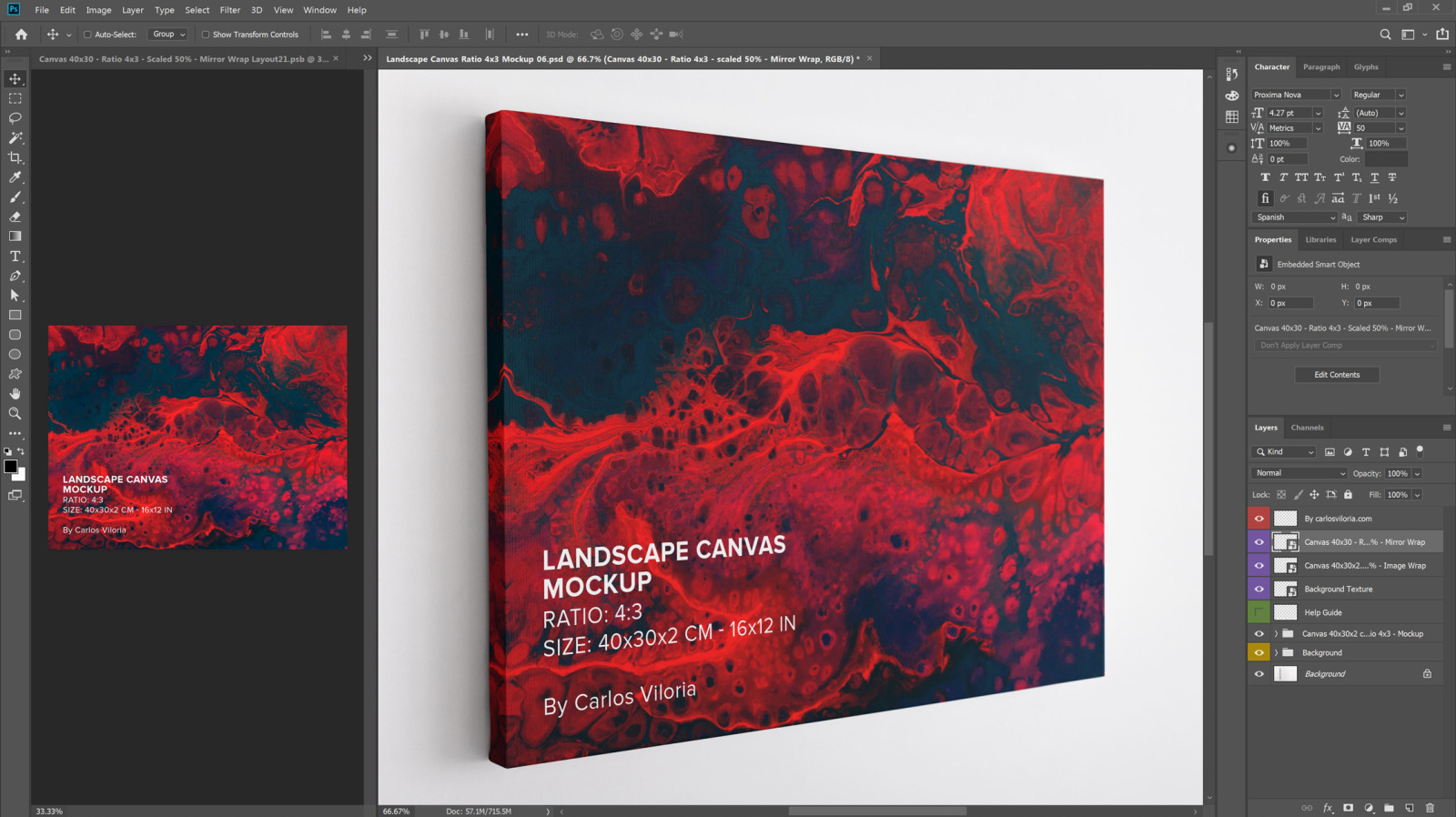Switch to the Libraries panel tab
The image size is (1456, 817).
click(x=1320, y=240)
